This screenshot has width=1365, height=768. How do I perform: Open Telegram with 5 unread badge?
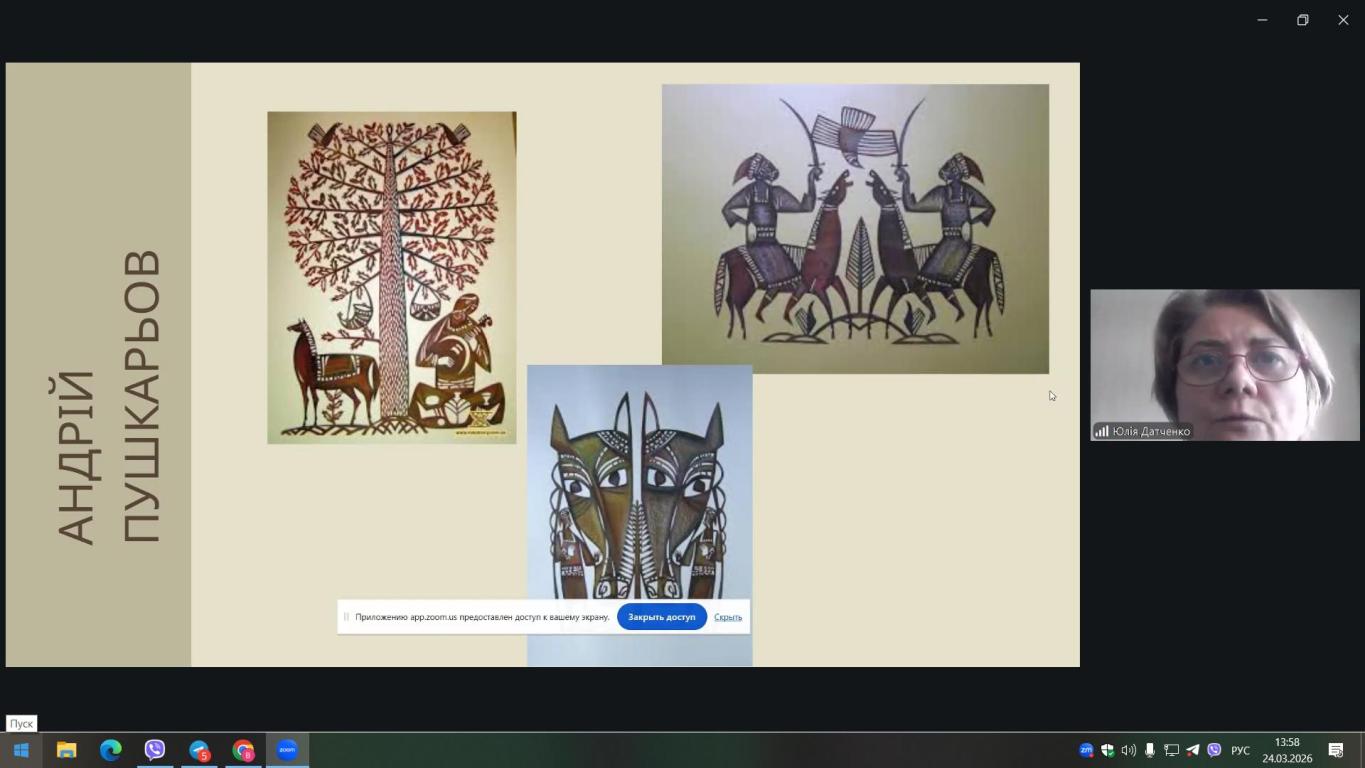pyautogui.click(x=199, y=750)
